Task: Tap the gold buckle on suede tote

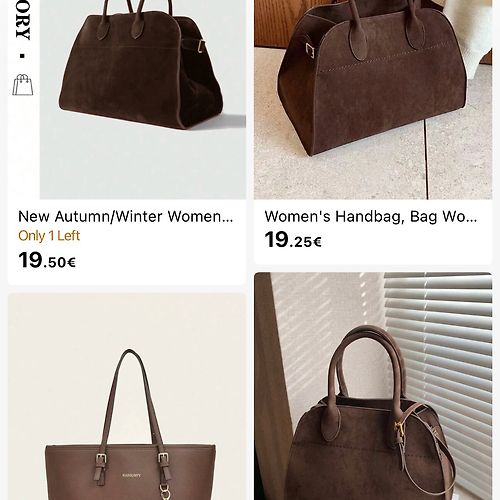Action: pyautogui.click(x=201, y=46)
